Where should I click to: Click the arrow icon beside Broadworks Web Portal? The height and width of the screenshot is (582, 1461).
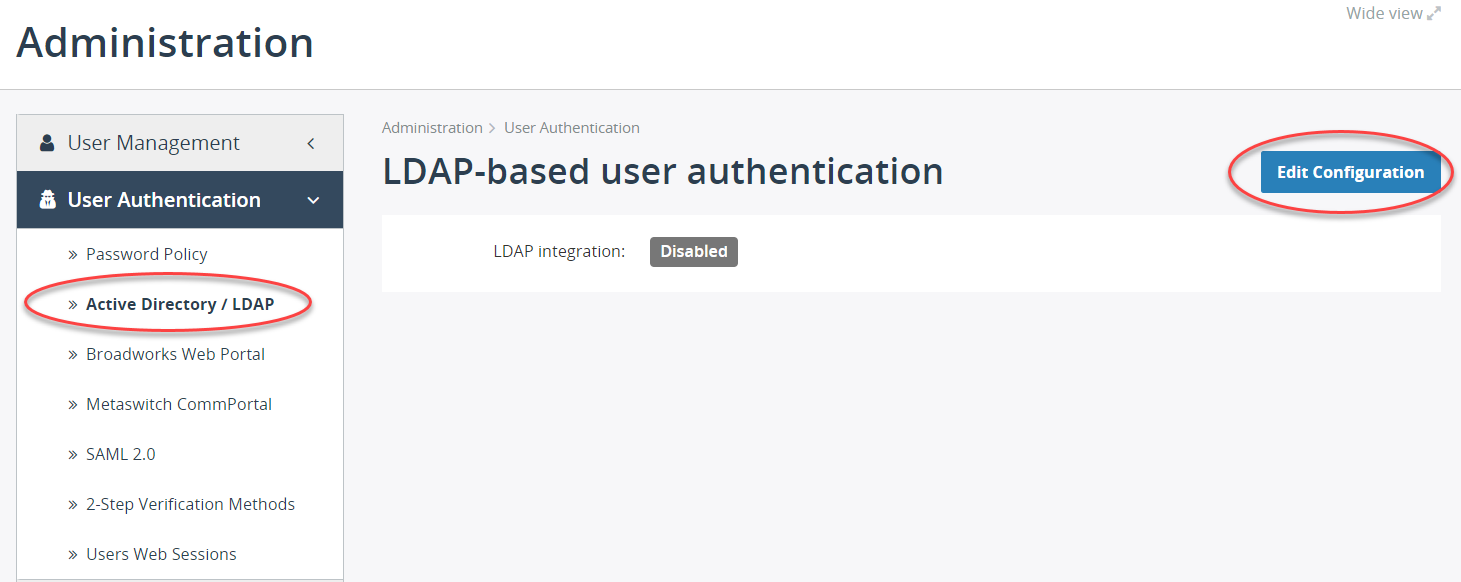pyautogui.click(x=72, y=353)
